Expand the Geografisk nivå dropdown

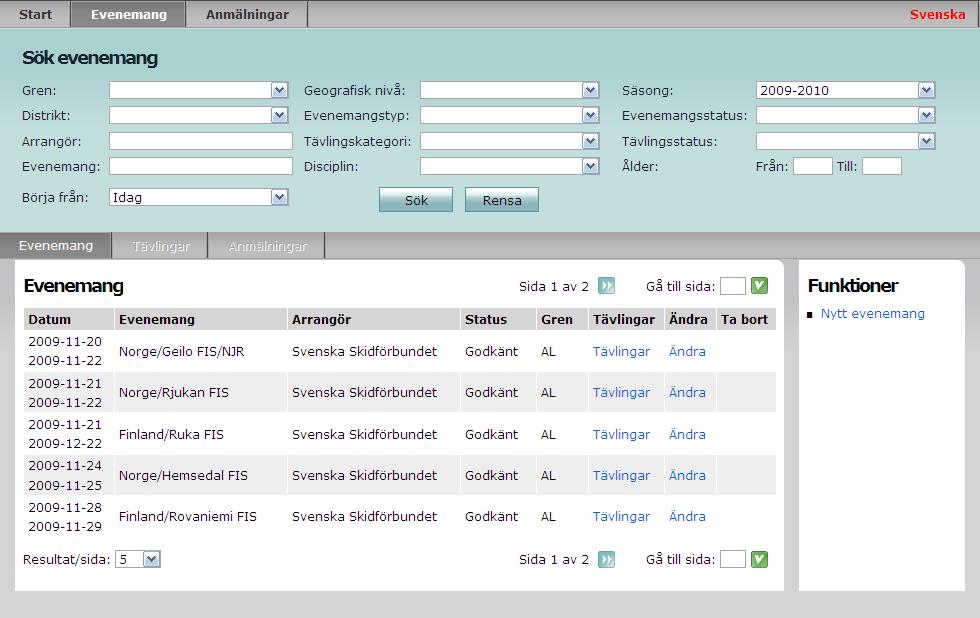509,90
